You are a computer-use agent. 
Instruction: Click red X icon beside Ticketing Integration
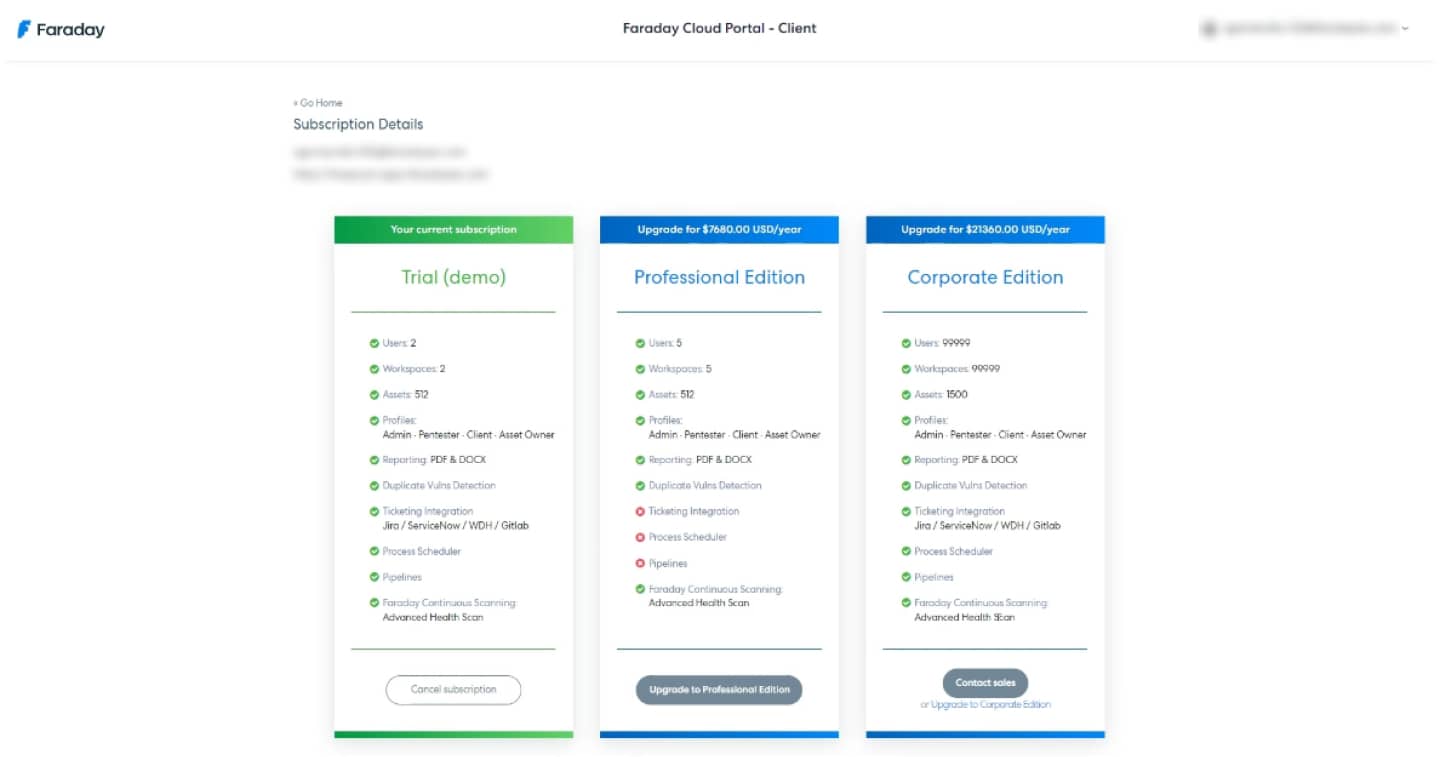coord(640,511)
